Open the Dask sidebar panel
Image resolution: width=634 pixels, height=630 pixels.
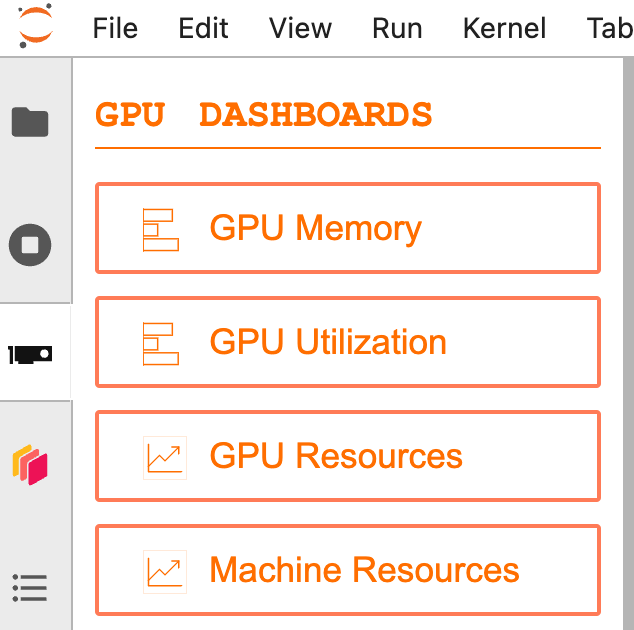tap(30, 466)
